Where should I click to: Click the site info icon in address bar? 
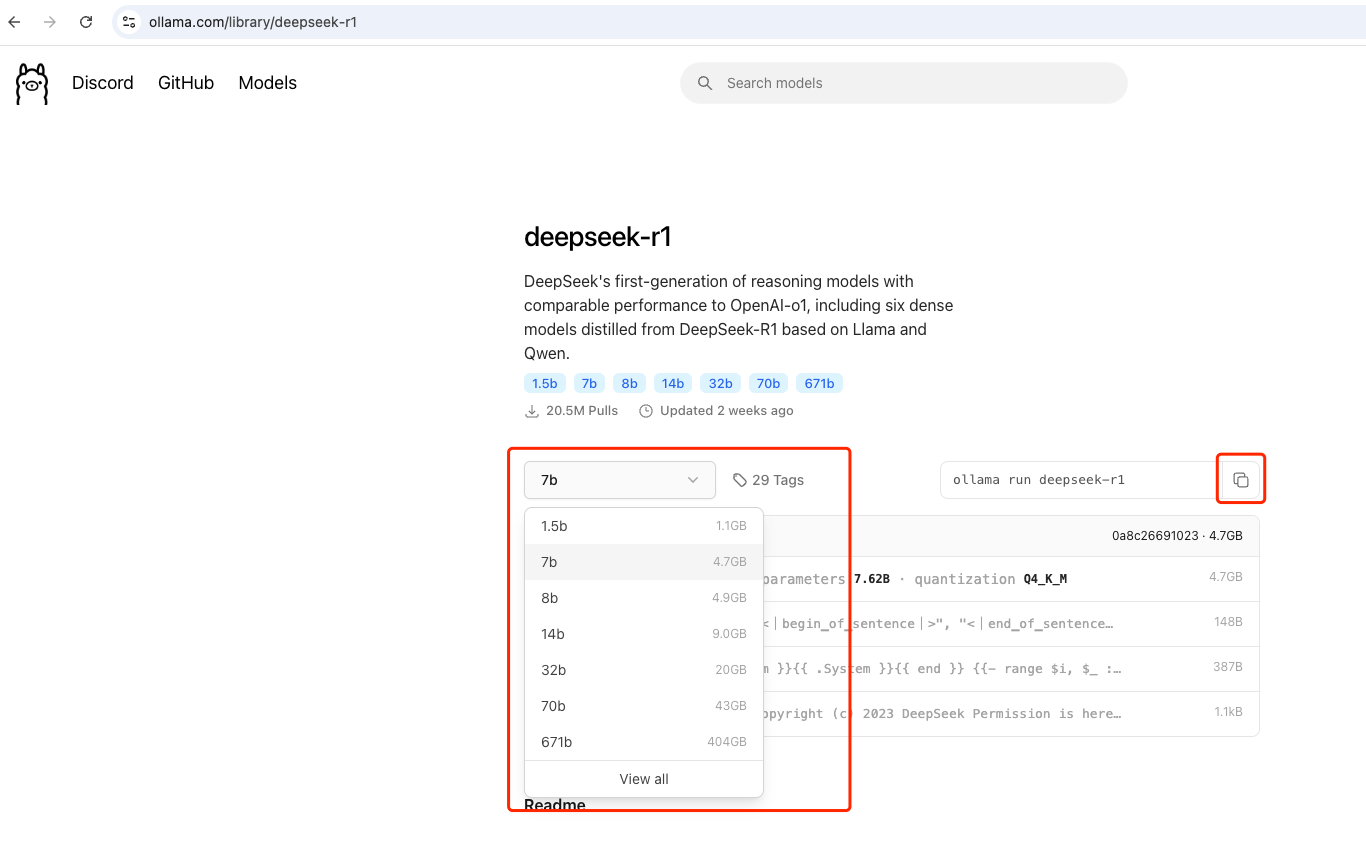point(129,22)
